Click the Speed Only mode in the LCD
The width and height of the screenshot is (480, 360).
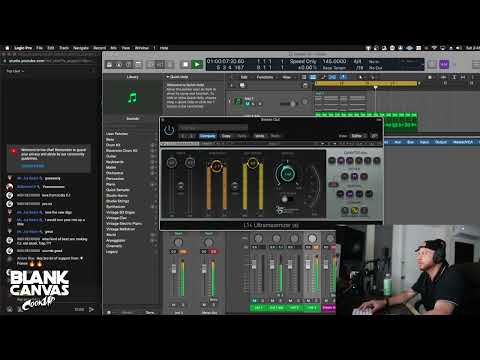pyautogui.click(x=303, y=61)
